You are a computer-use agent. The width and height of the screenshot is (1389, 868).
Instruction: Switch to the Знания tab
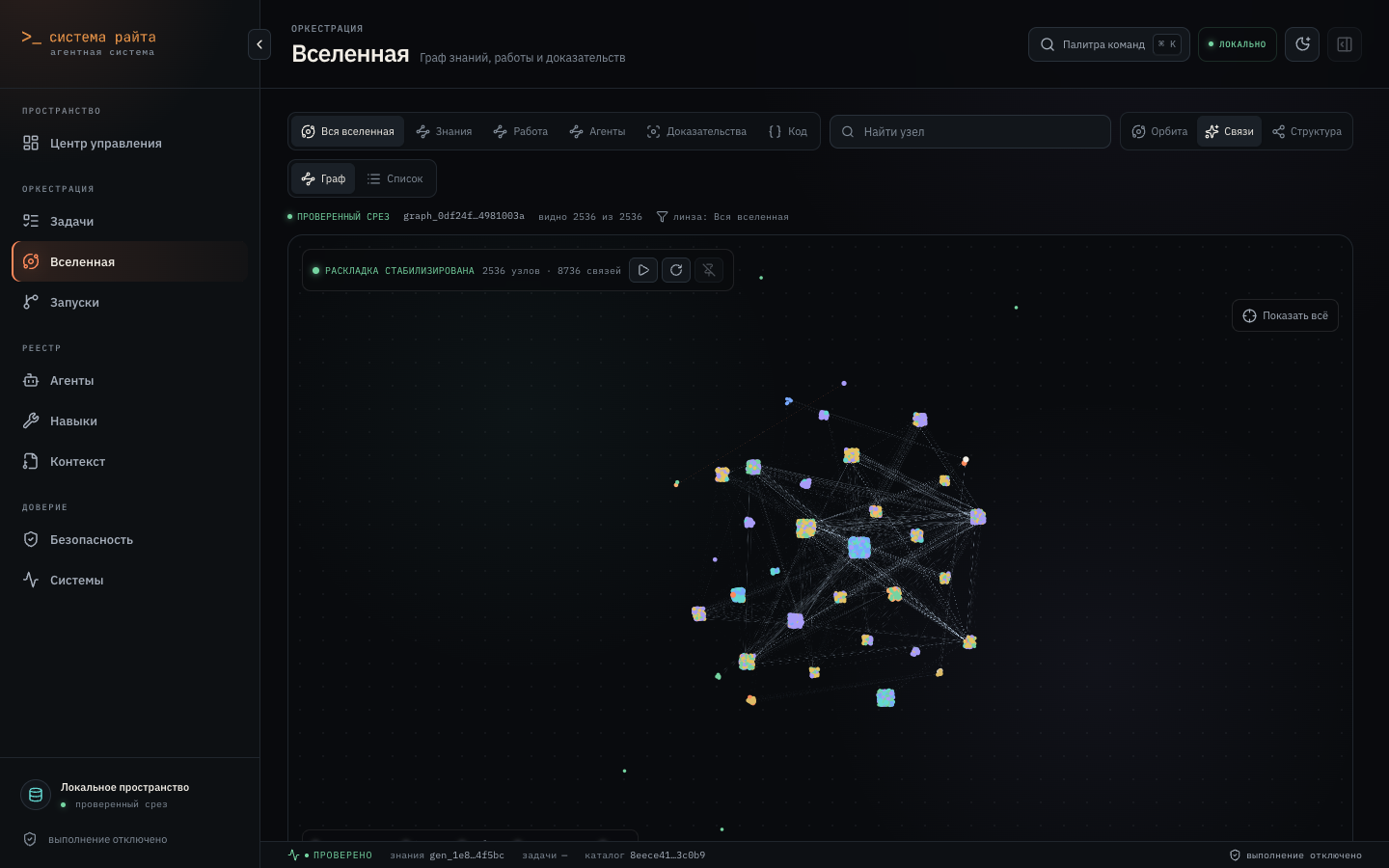[x=444, y=131]
